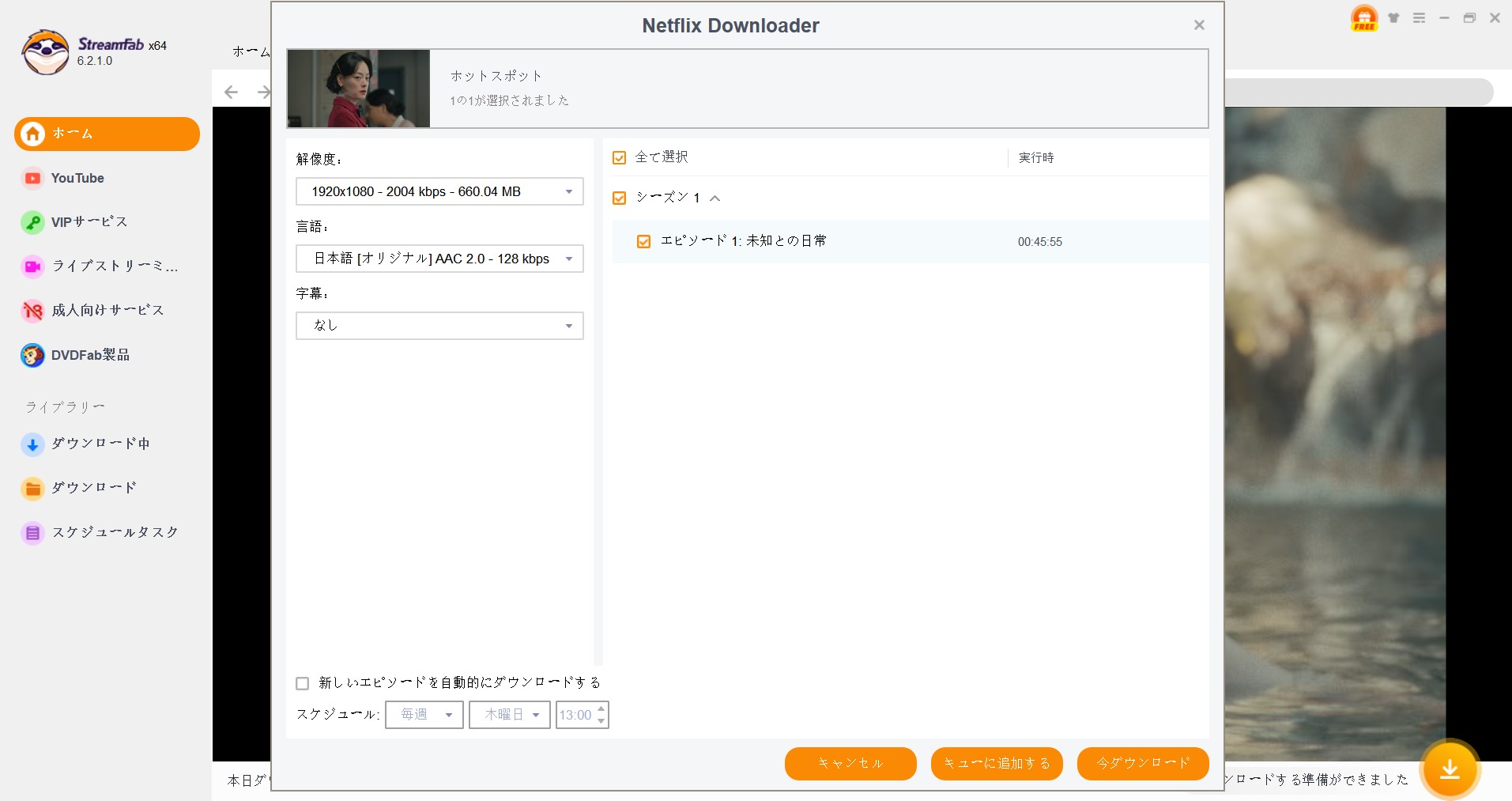Viewport: 1512px width, 801px height.
Task: Click the adult services 18 icon
Action: tap(32, 312)
